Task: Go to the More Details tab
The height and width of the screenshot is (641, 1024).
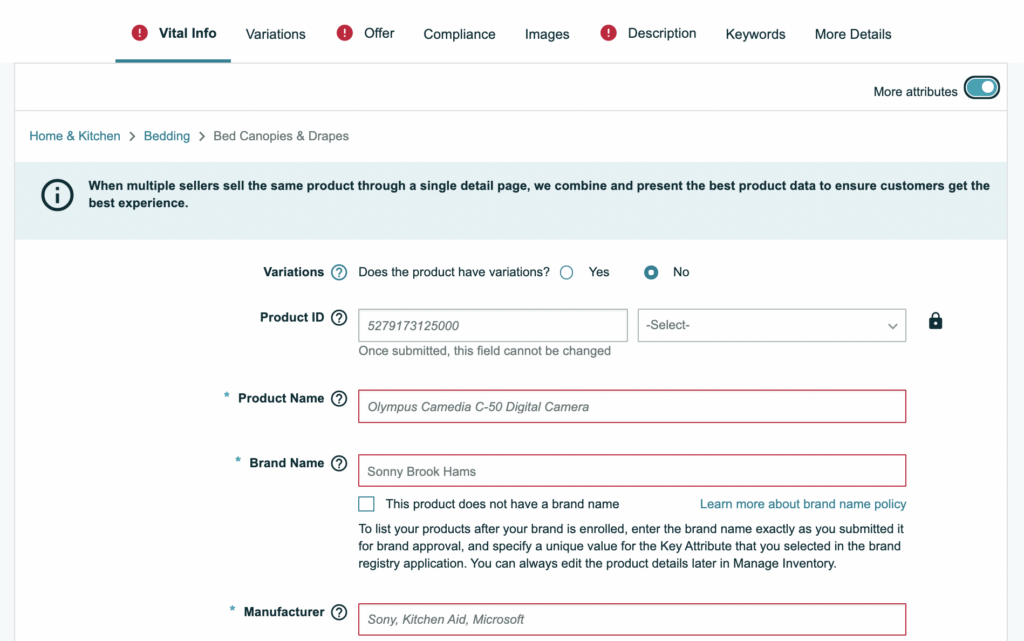Action: (x=852, y=34)
